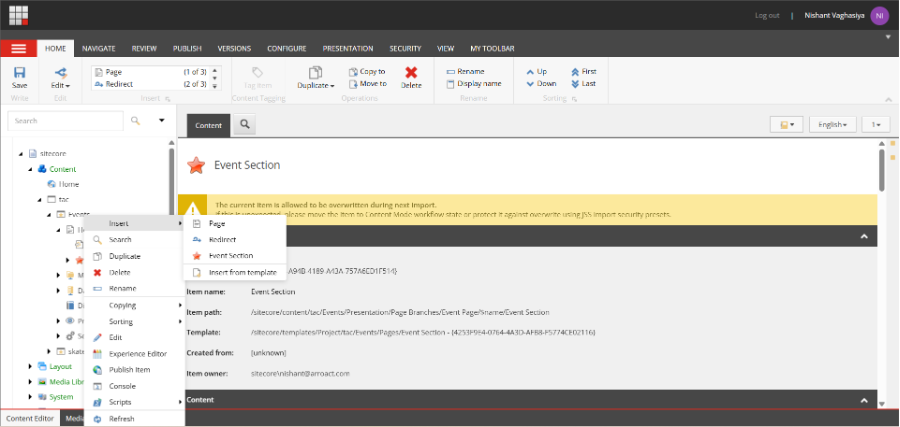Viewport: 900px width, 427px height.
Task: Move item Down in Sorting
Action: click(x=541, y=84)
